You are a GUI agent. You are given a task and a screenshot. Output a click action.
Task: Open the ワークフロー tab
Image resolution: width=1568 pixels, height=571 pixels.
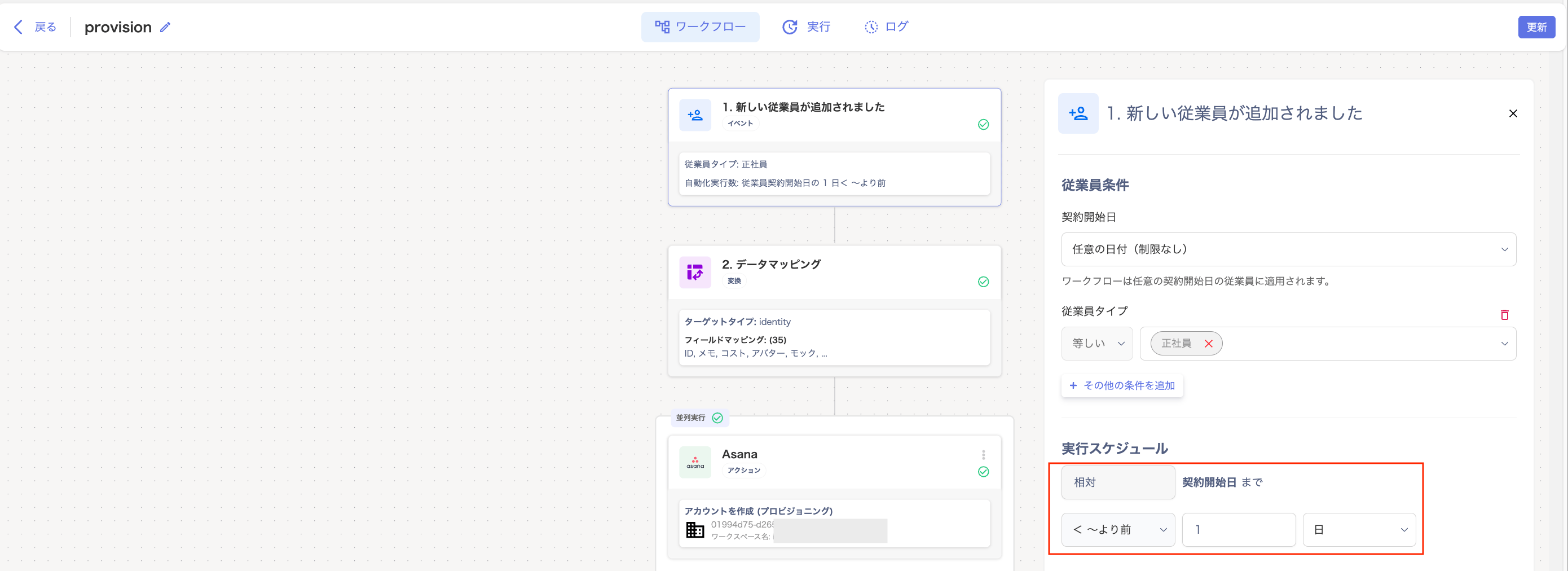[x=700, y=27]
